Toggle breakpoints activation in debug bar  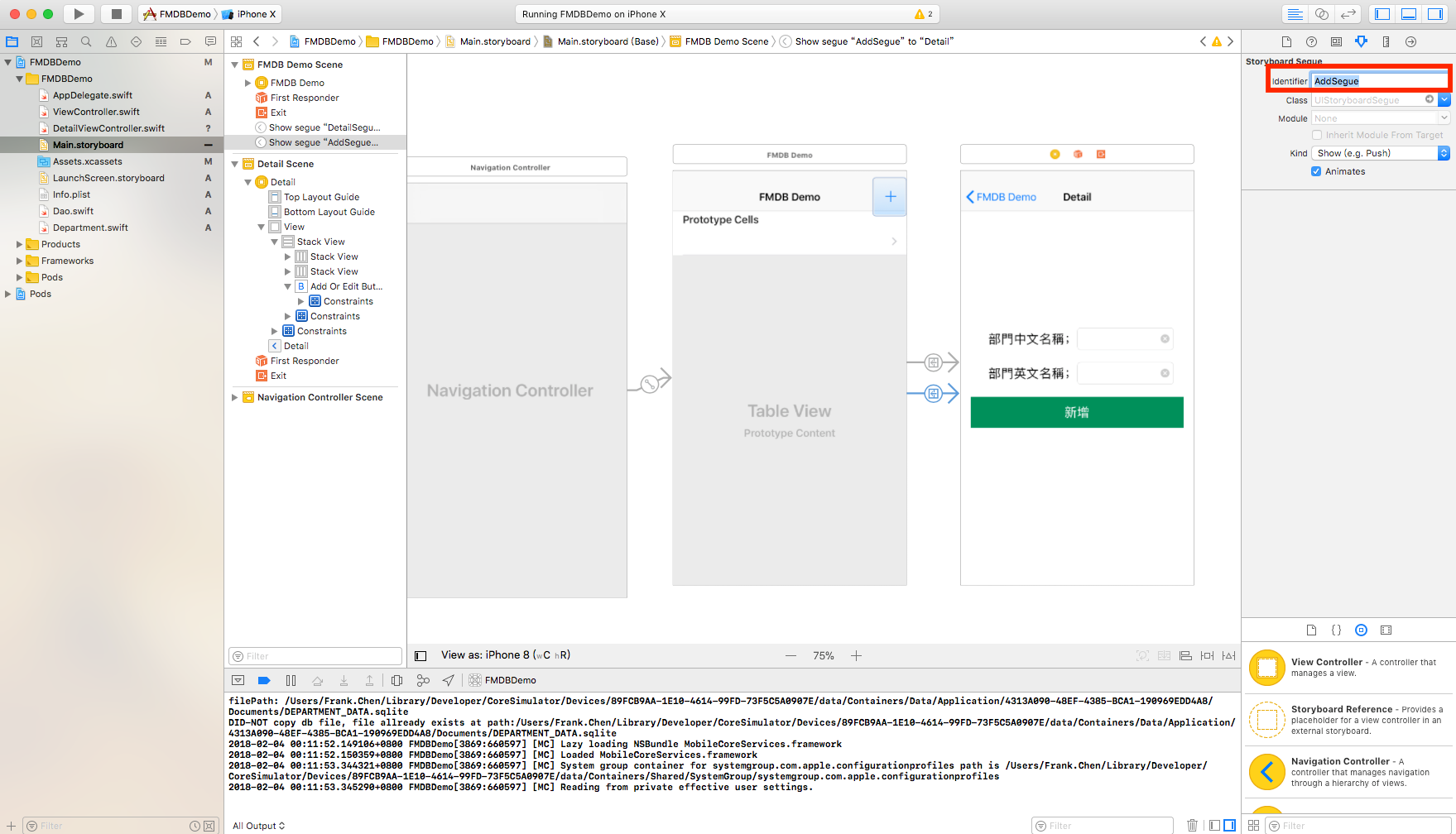pyautogui.click(x=264, y=680)
